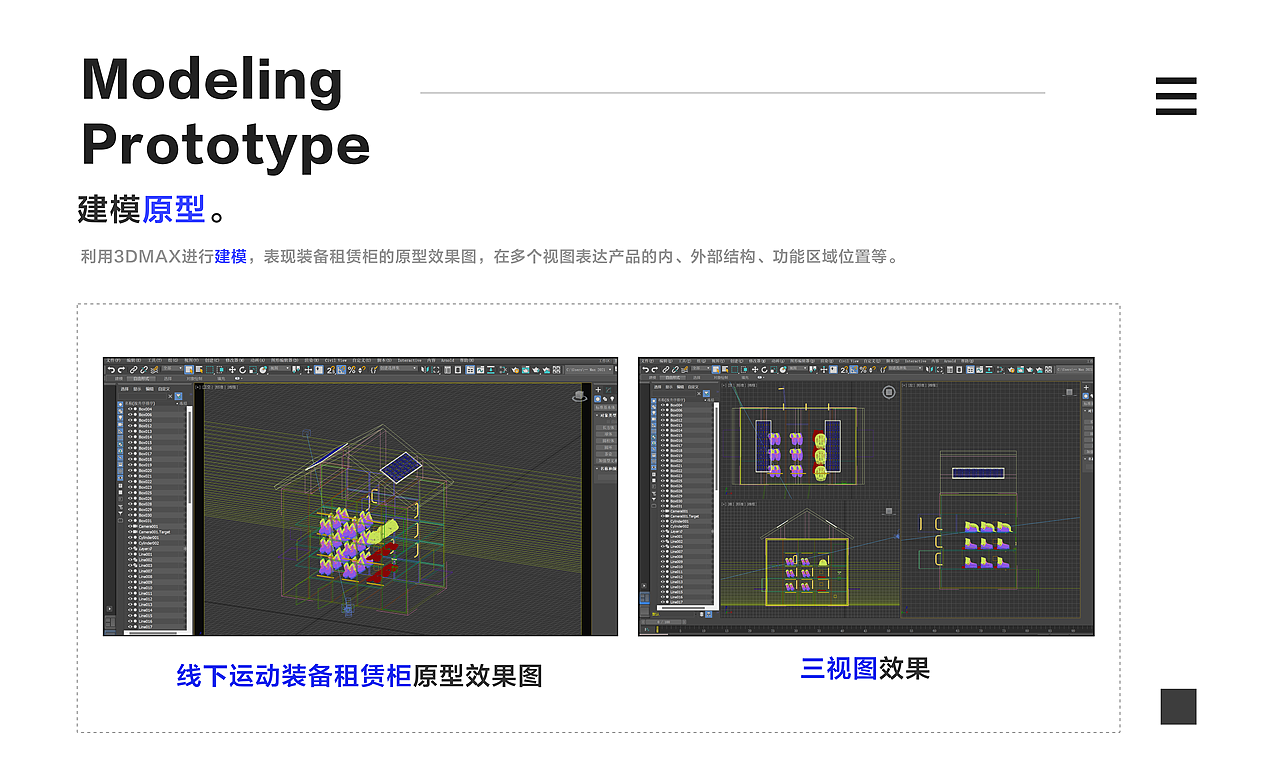
Task: Collapse 对象类型 rollout in perspective command panel
Action: 607,415
